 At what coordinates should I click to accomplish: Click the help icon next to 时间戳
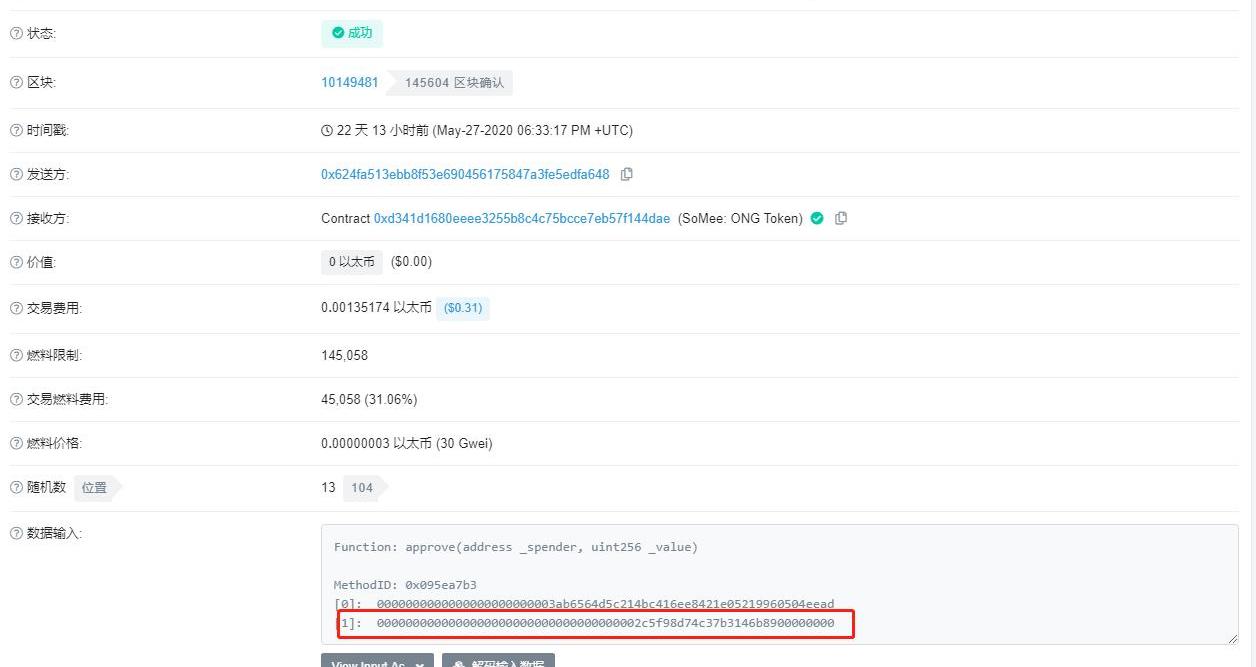pos(16,130)
